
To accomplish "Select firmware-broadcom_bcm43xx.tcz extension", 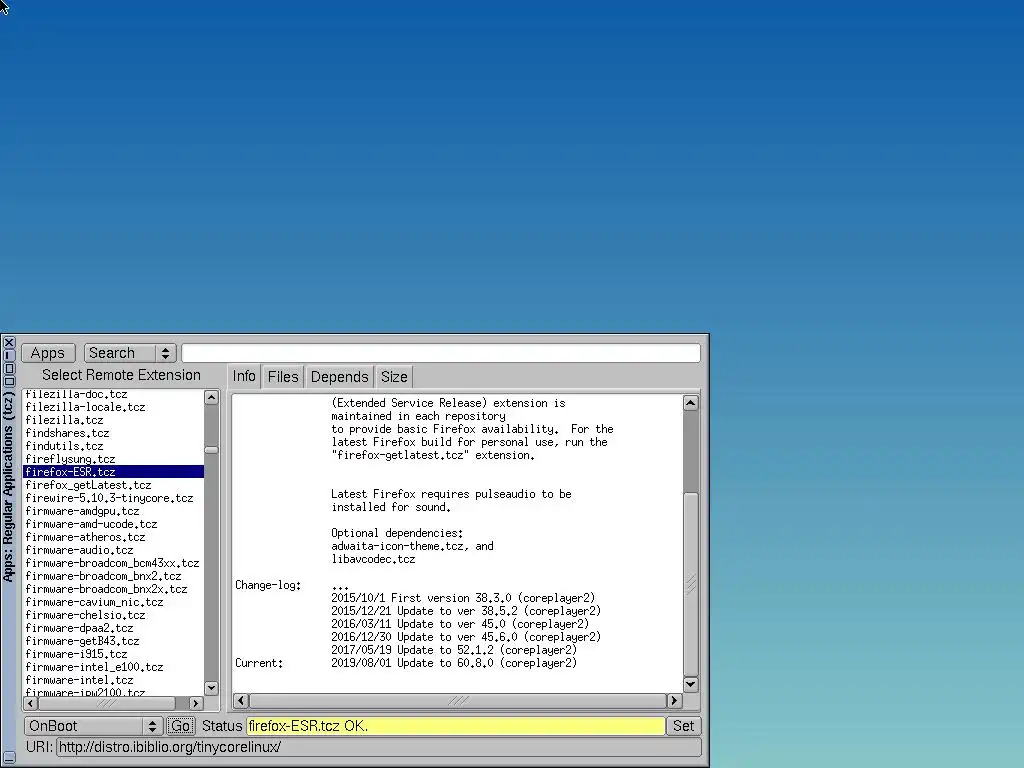I will [x=113, y=563].
